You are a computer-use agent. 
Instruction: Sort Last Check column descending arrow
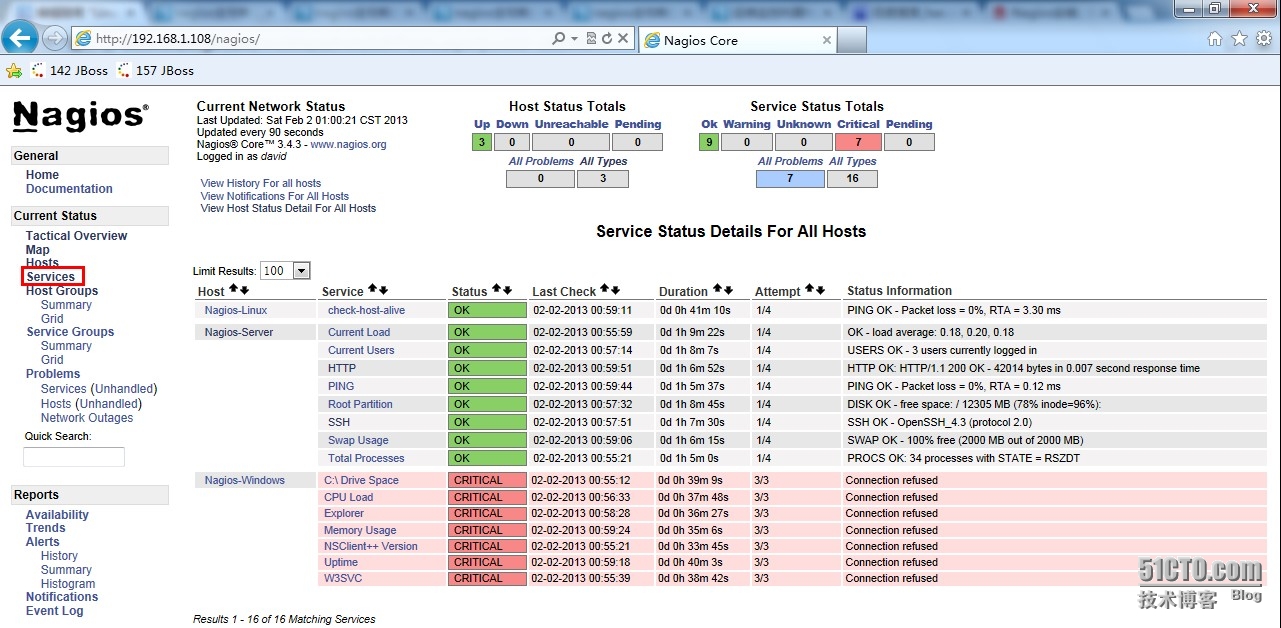click(615, 290)
